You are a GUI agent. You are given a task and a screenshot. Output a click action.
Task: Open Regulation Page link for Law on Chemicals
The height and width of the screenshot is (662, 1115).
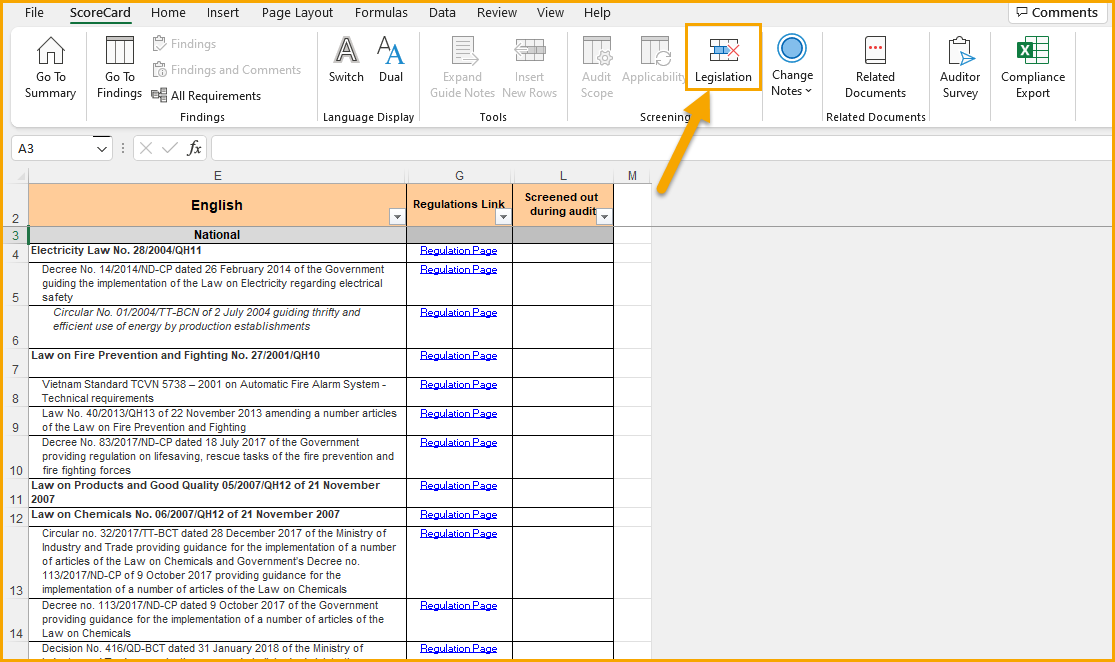tap(459, 515)
